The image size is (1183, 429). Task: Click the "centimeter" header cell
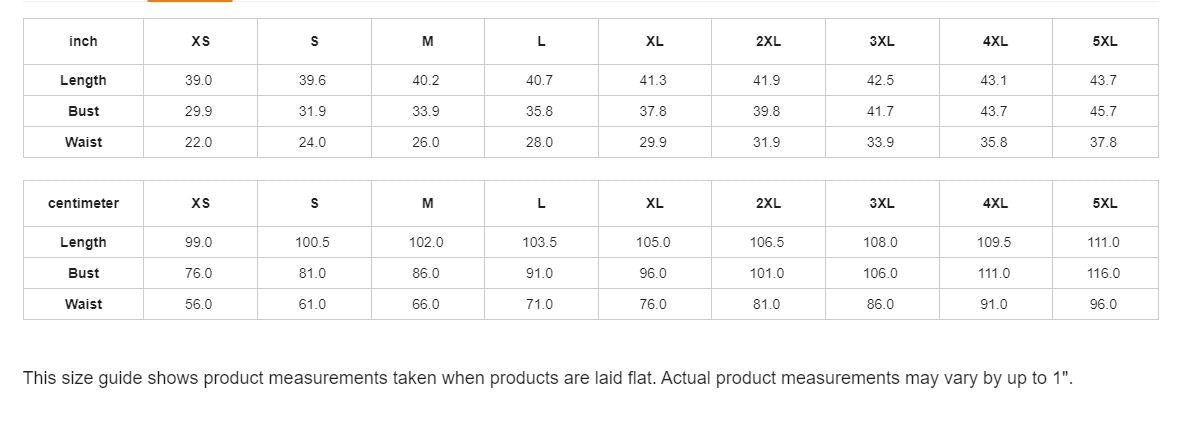(x=83, y=203)
